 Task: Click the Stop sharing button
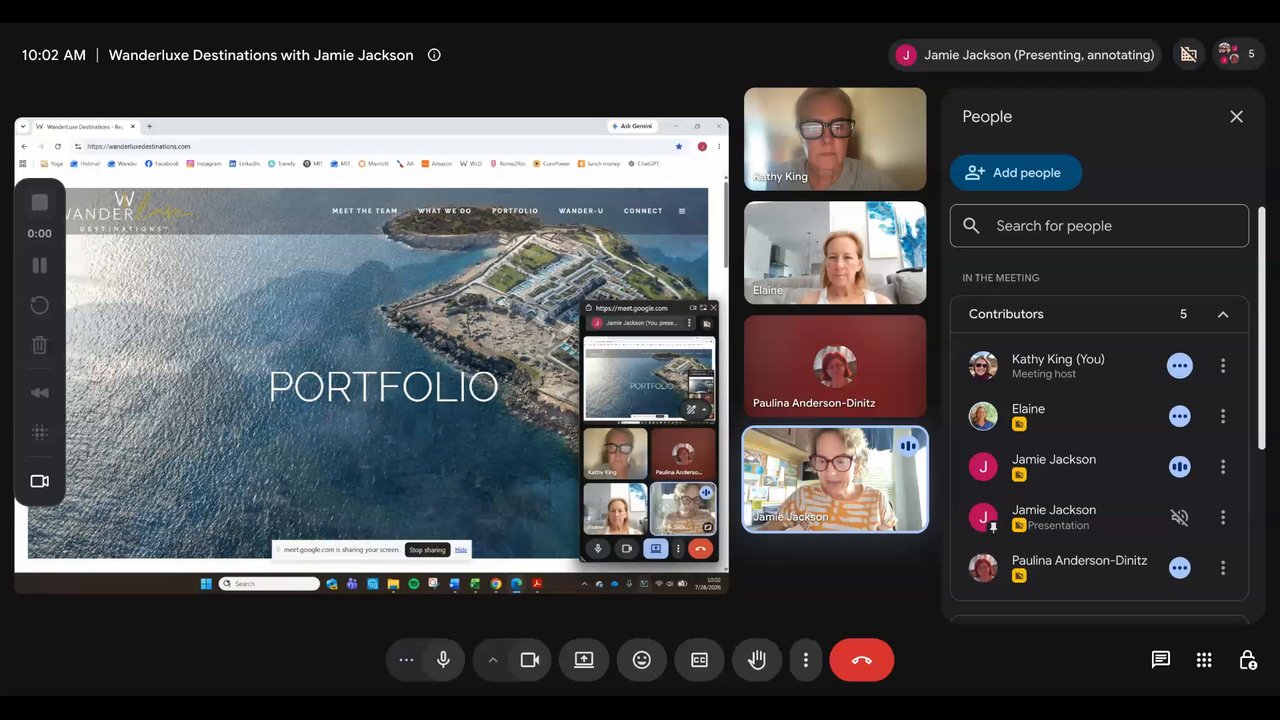click(427, 550)
